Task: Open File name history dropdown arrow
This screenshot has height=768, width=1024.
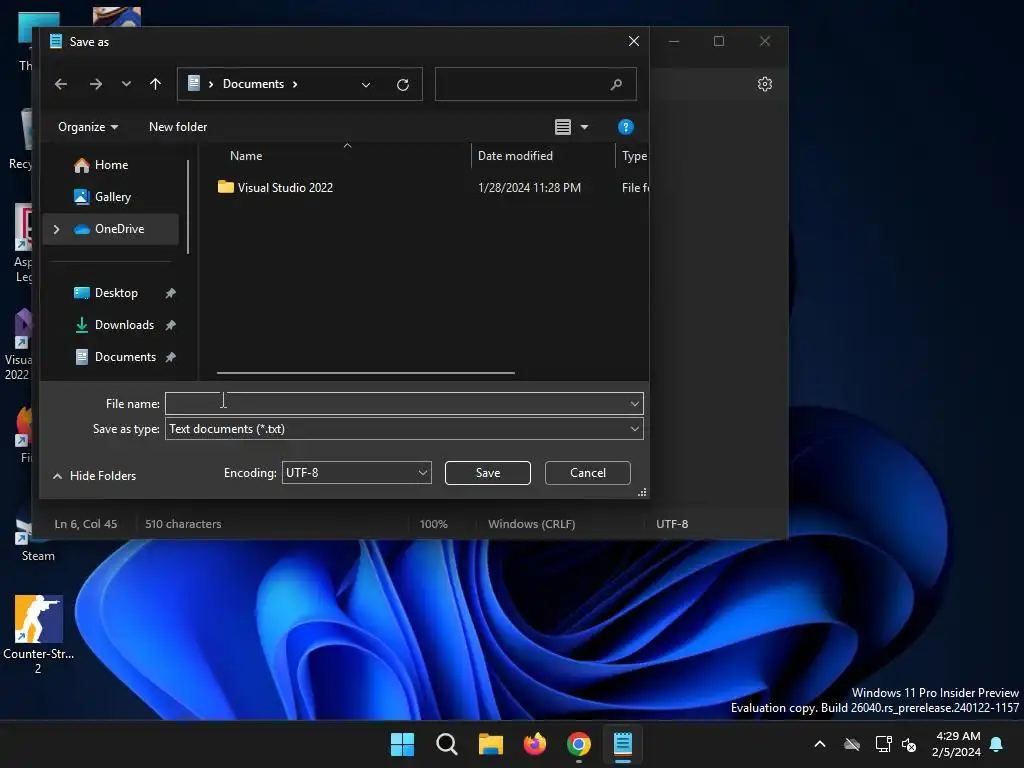Action: 635,404
